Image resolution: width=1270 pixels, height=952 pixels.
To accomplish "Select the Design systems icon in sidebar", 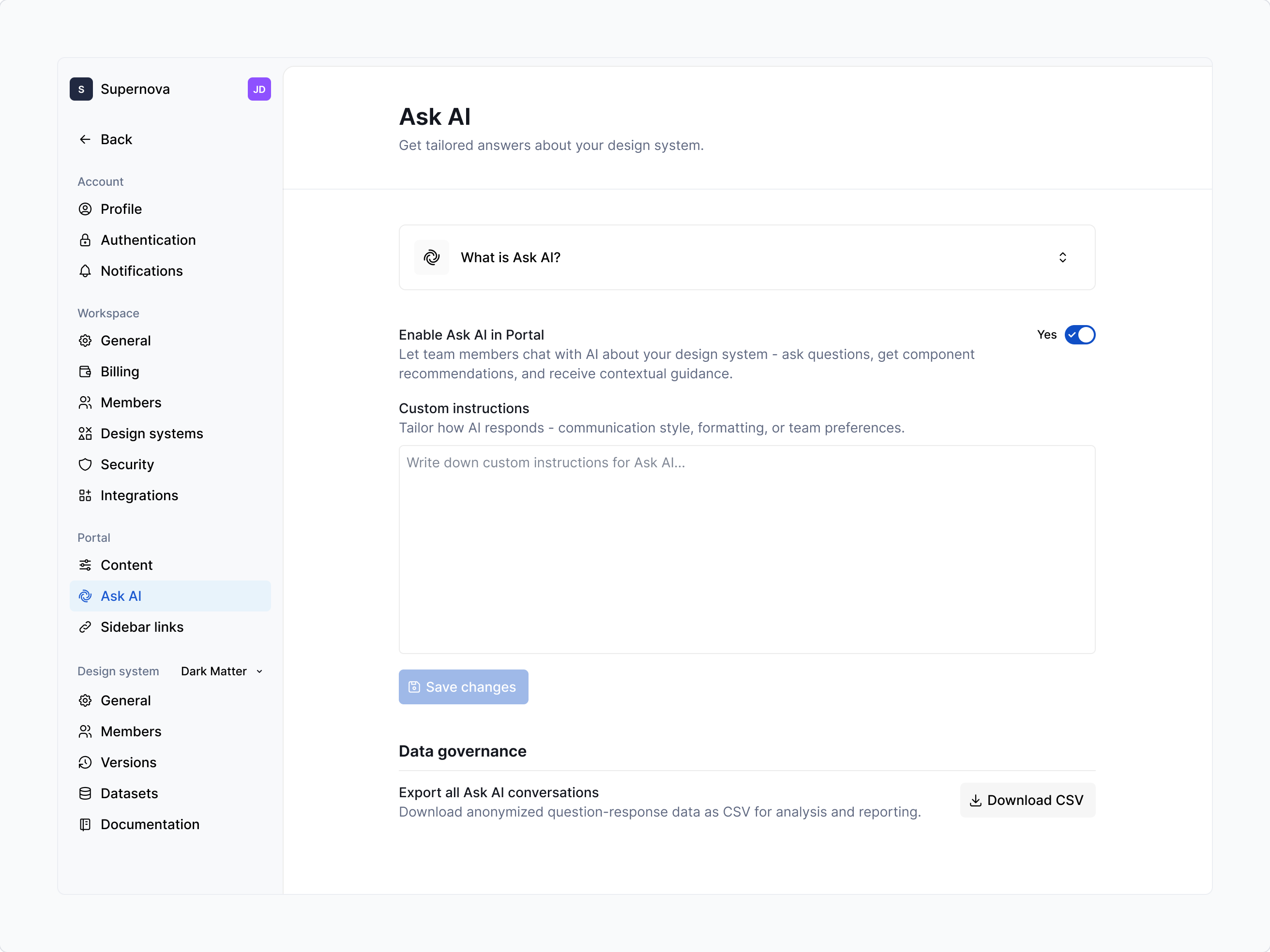I will (x=85, y=433).
